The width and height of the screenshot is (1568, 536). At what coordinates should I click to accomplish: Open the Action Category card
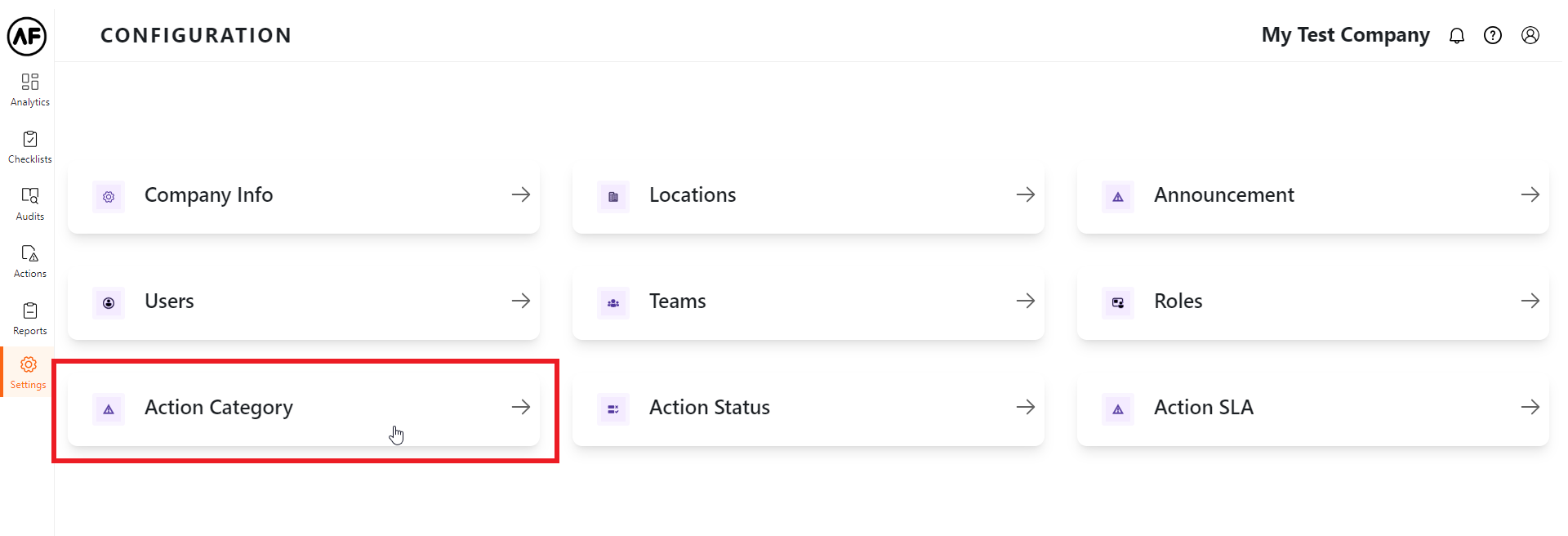tap(303, 408)
